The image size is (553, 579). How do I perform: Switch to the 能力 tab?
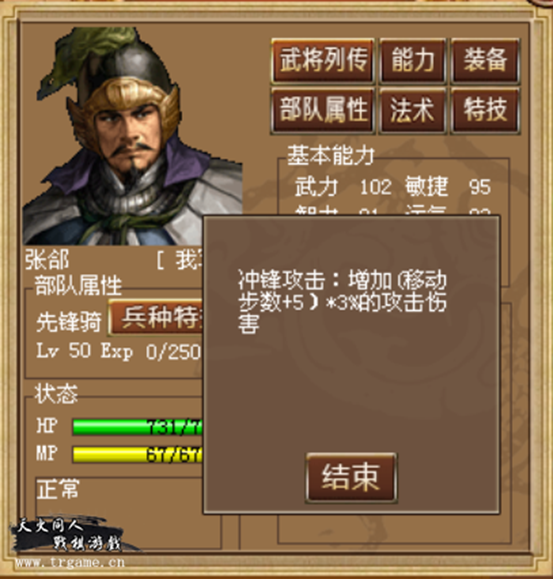coord(413,61)
